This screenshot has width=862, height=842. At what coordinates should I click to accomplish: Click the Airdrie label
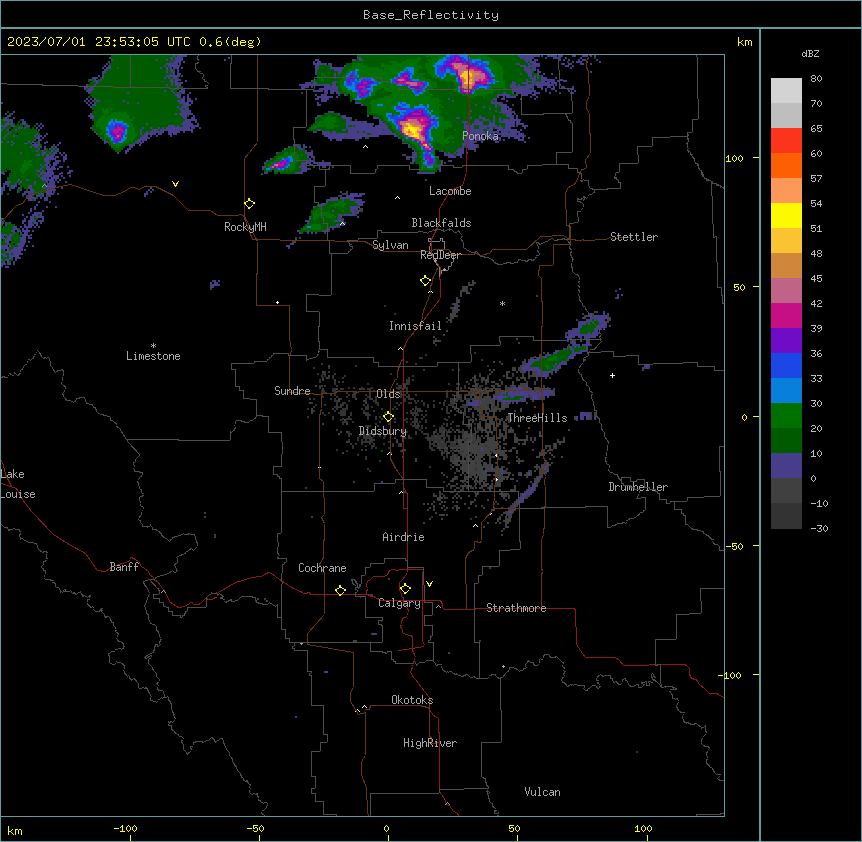(404, 537)
